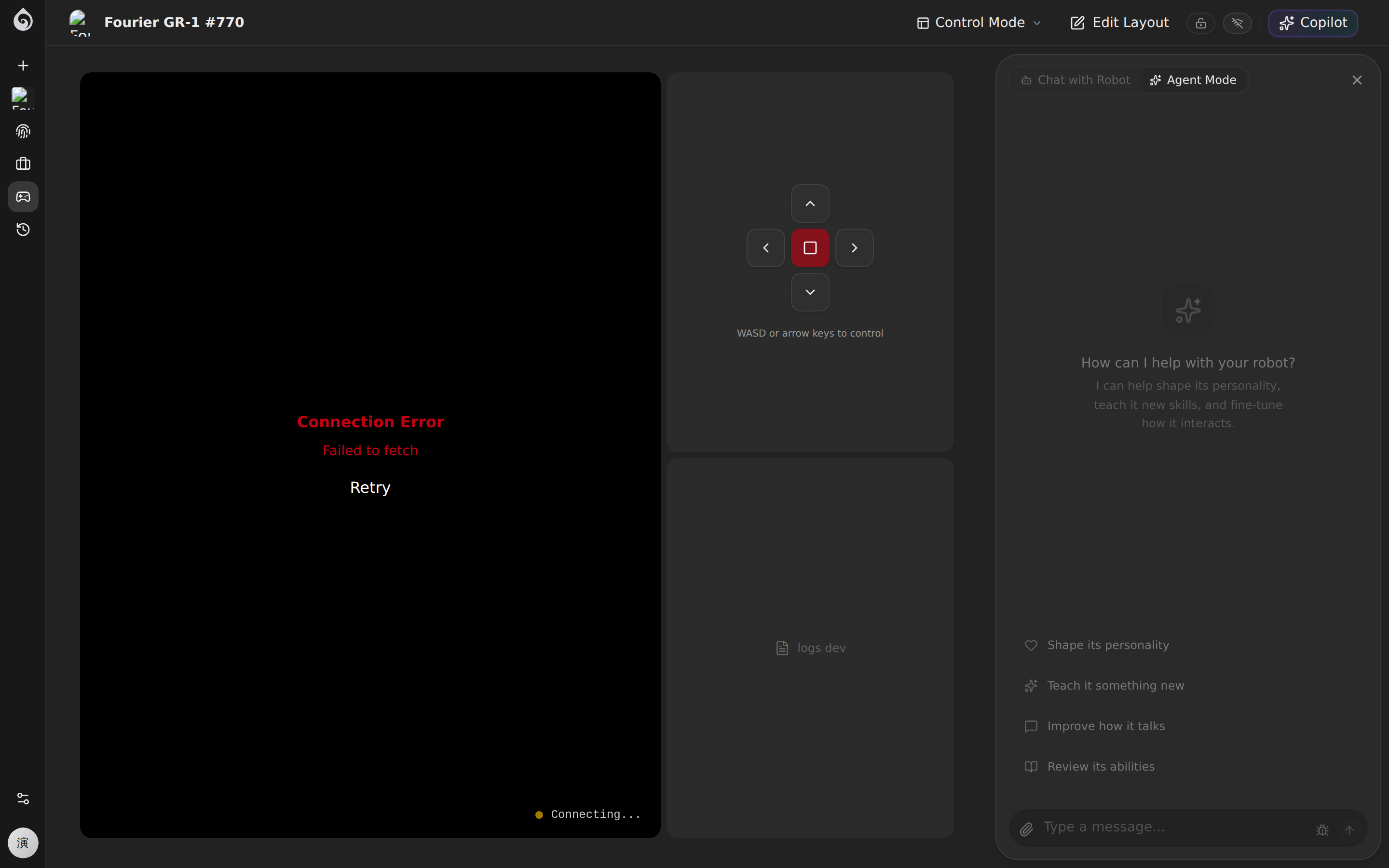
Task: Add a new robot with plus icon
Action: [x=23, y=66]
